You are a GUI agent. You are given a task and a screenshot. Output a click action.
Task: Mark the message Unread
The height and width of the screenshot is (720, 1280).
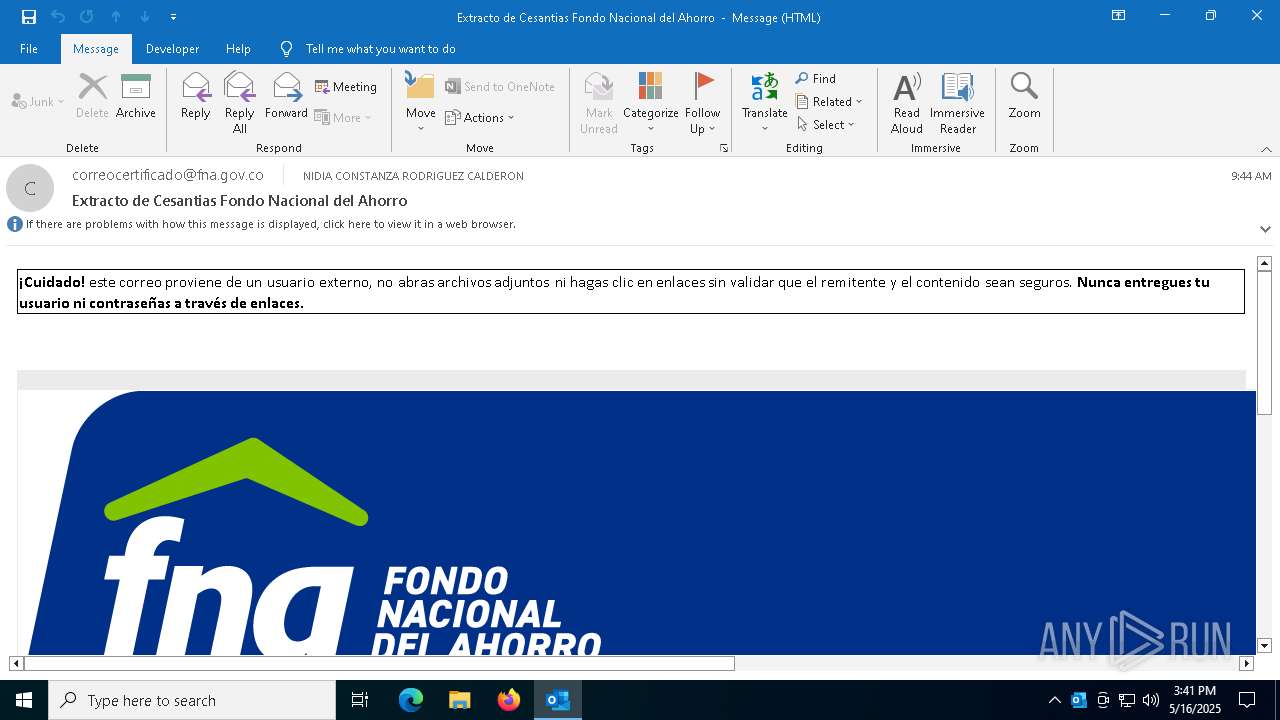pyautogui.click(x=599, y=102)
